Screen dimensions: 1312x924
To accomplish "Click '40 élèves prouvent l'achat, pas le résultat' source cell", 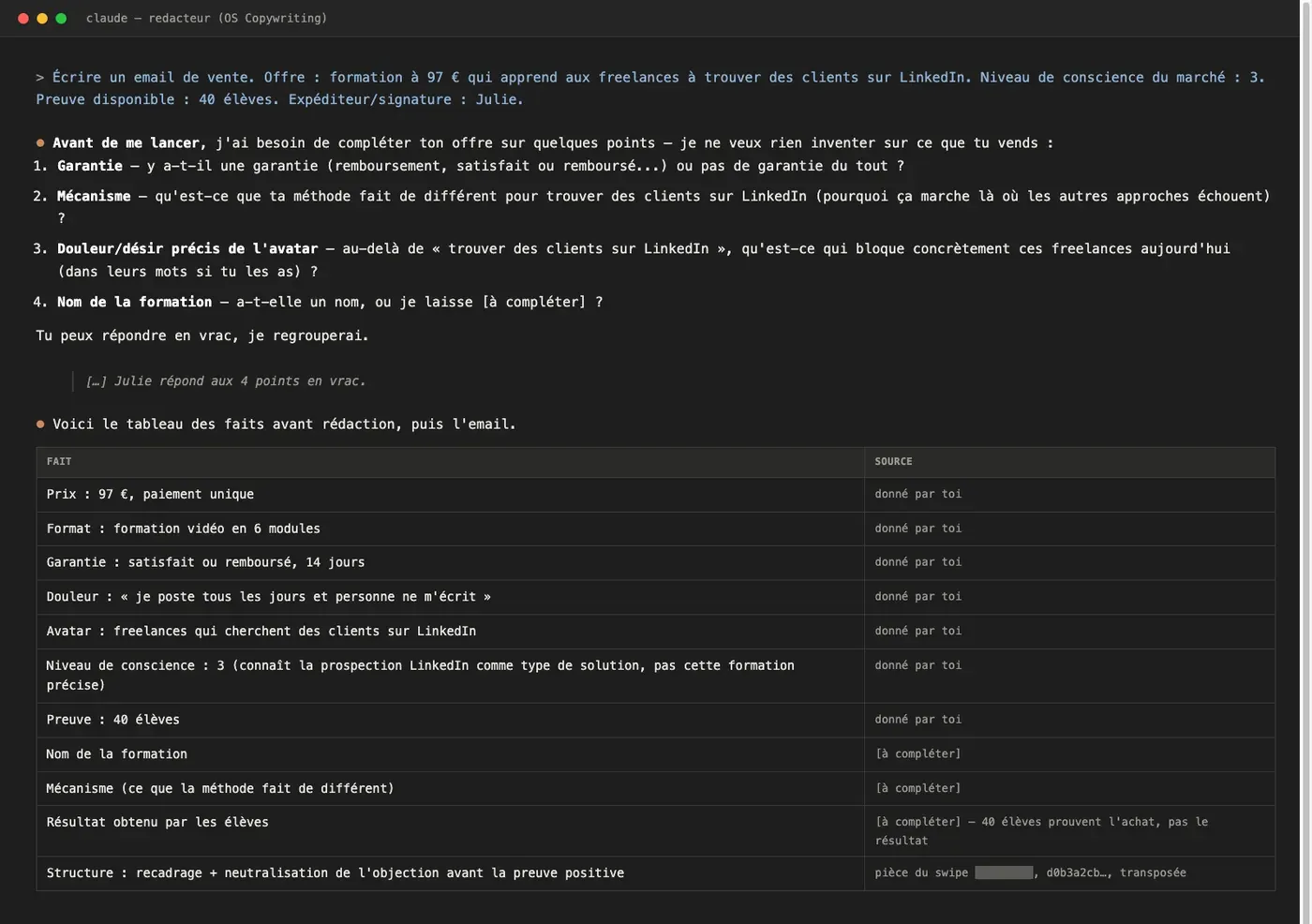I will coord(1069,831).
